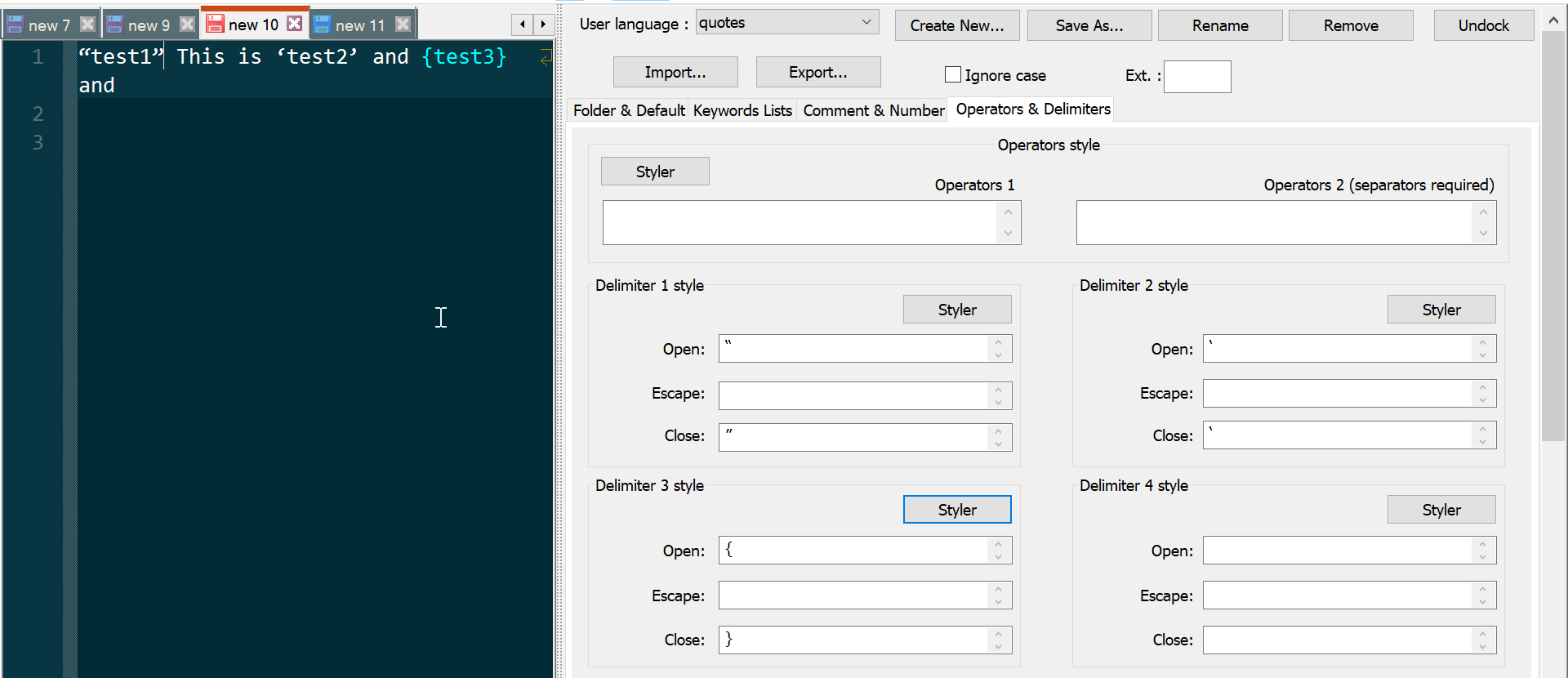
Task: Click the Remove button
Action: pos(1351,25)
